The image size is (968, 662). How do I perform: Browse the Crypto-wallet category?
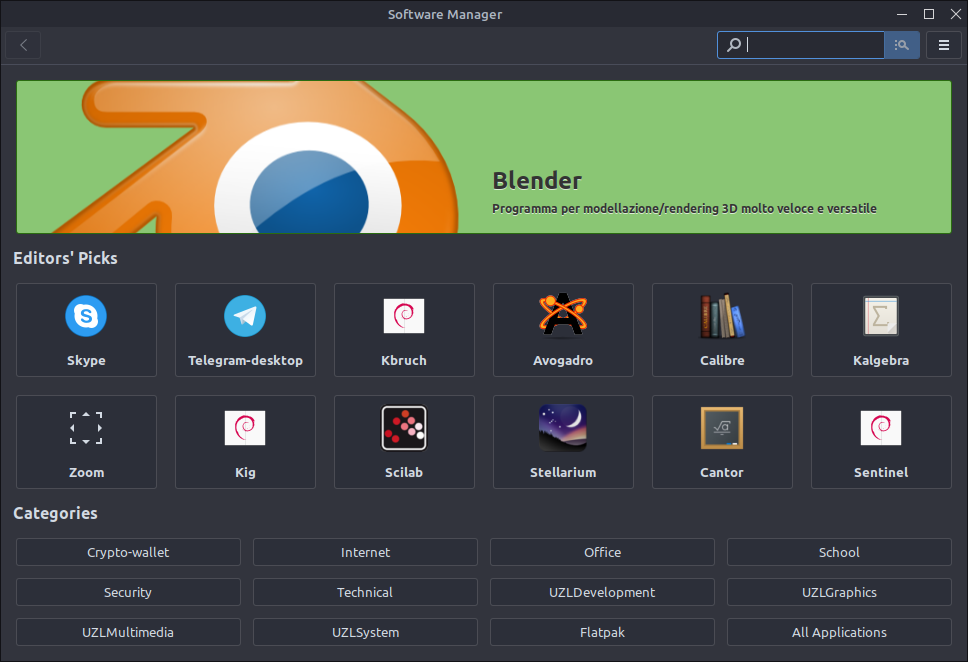coord(128,552)
